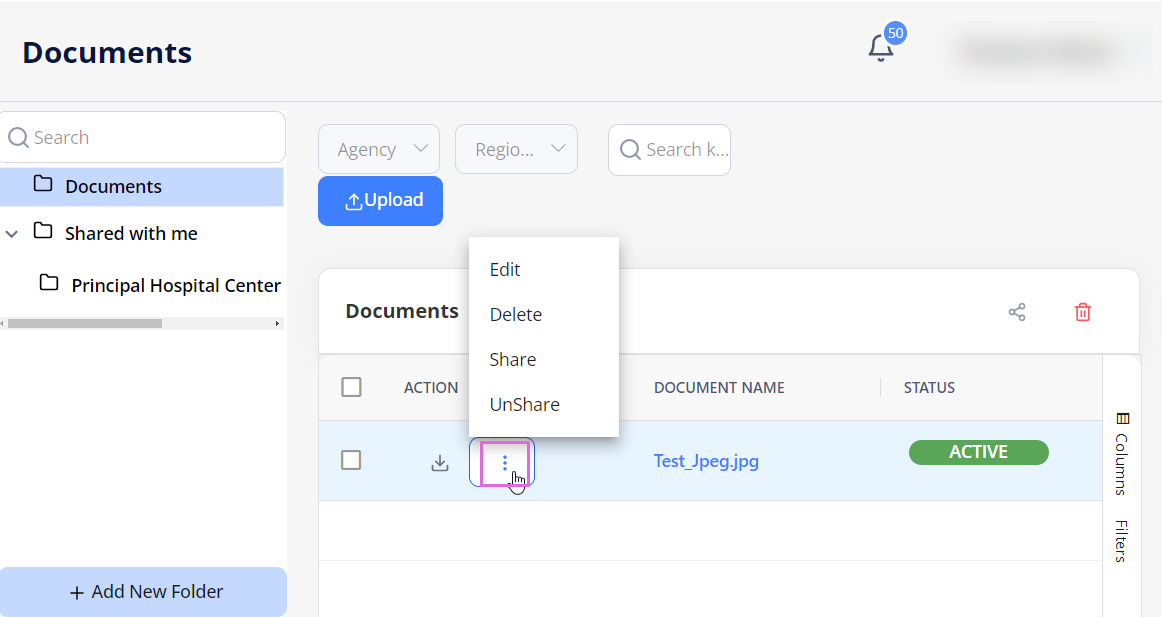
Task: Tick the select-all checkbox in table header
Action: click(351, 387)
